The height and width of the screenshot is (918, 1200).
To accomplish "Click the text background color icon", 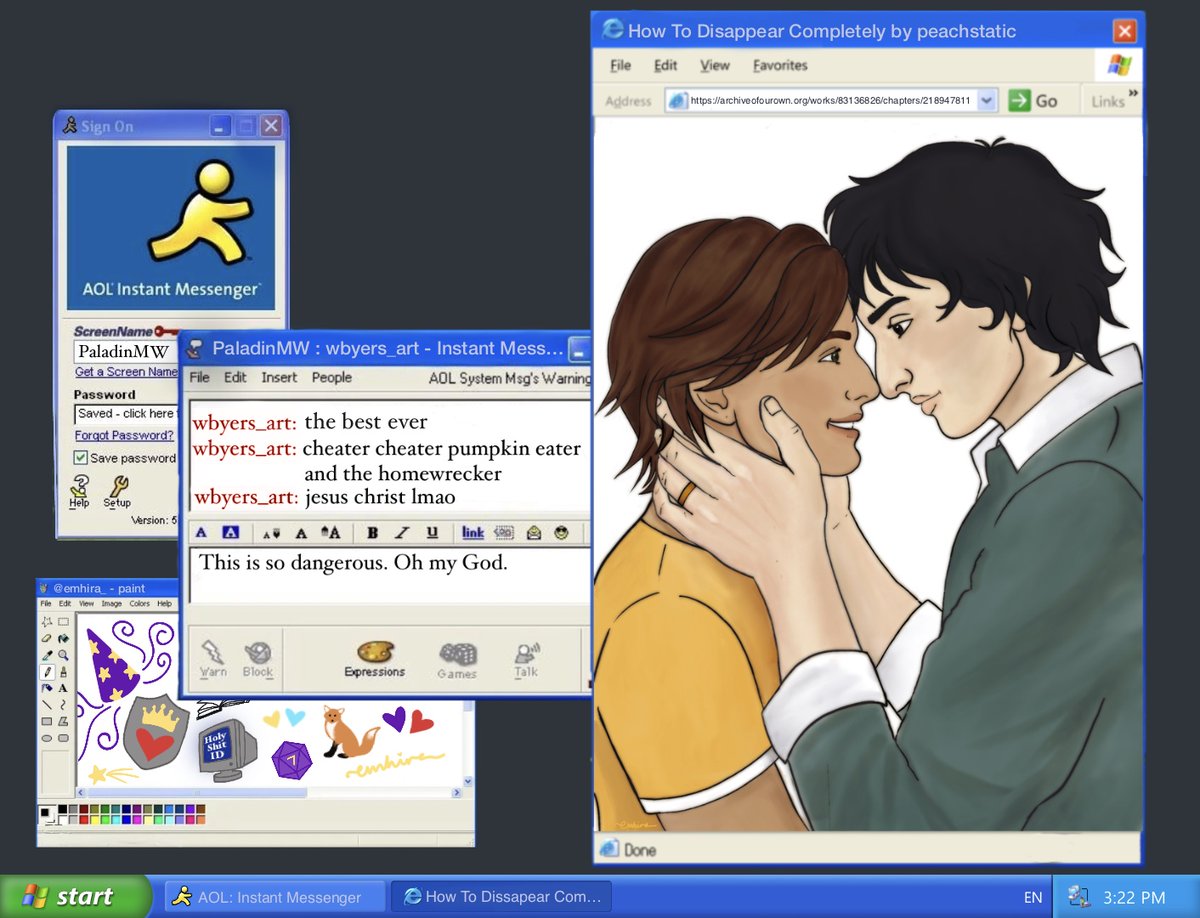I will [230, 532].
